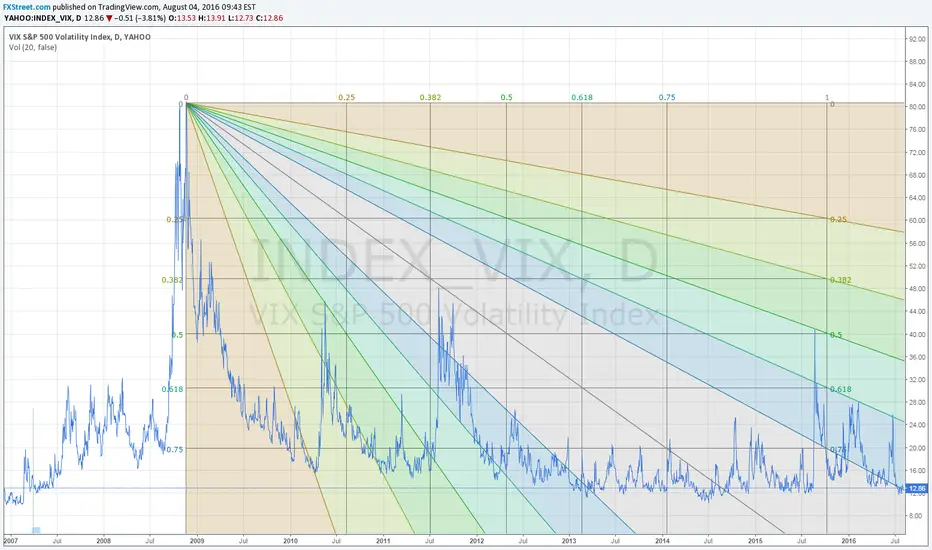This screenshot has width=932, height=550.
Task: Click the 20.00 price axis label
Action: pyautogui.click(x=917, y=448)
